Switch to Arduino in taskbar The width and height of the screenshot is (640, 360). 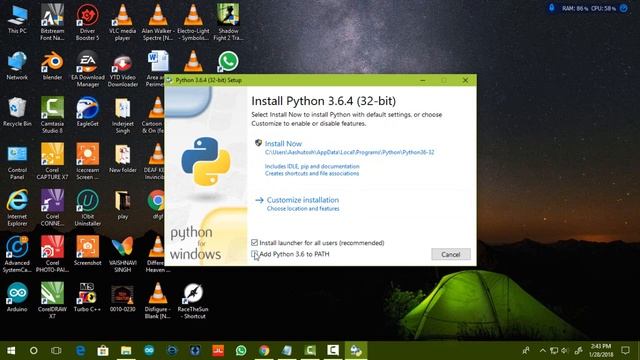pyautogui.click(x=149, y=351)
